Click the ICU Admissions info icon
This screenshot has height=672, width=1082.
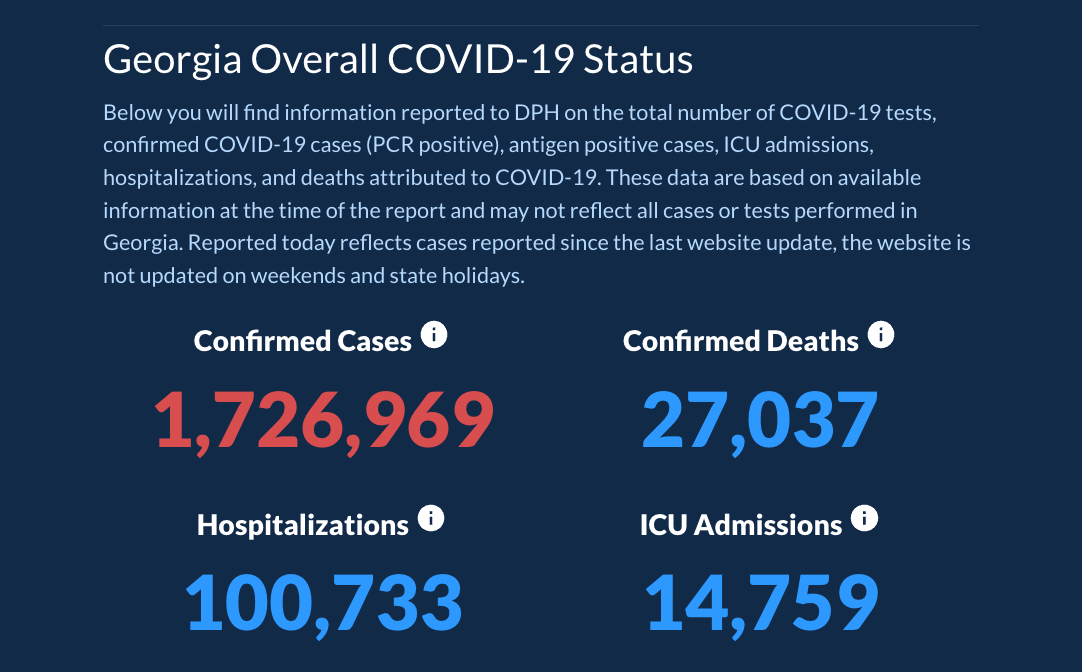864,519
